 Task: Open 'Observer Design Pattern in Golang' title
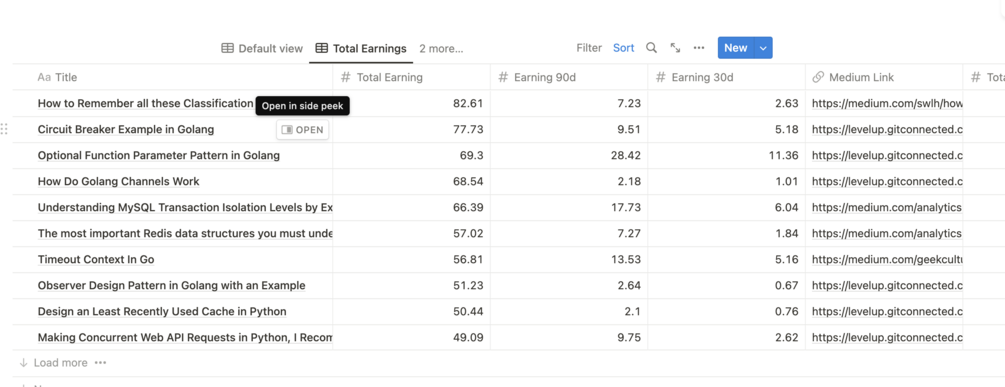coord(172,285)
